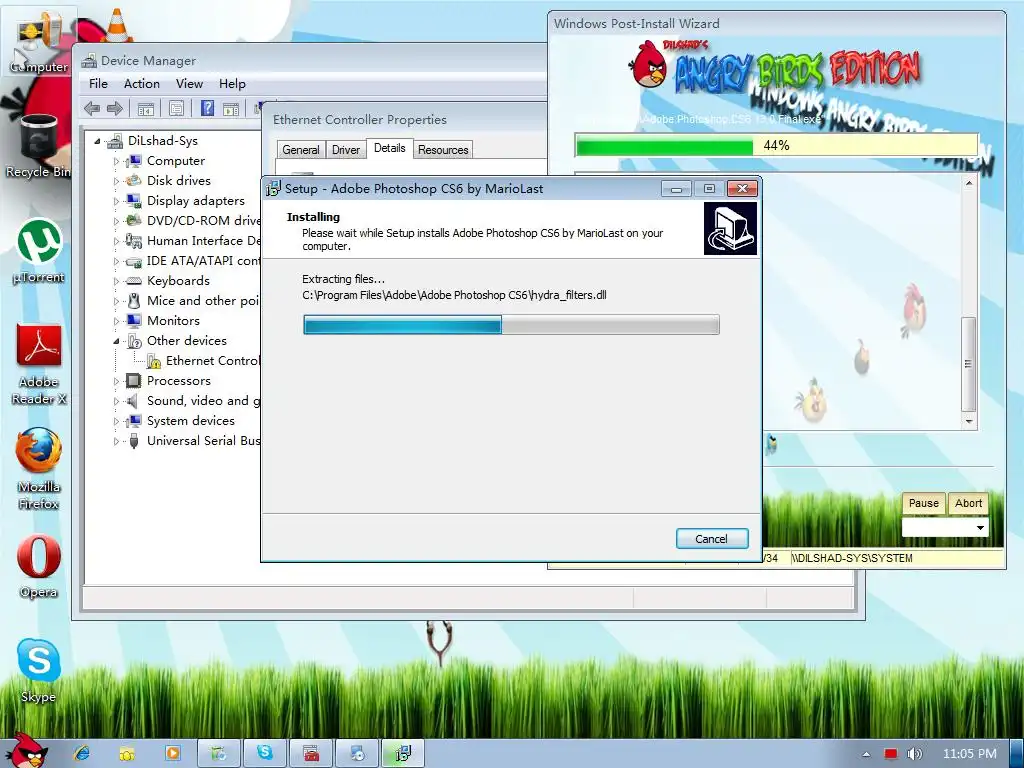Switch to the General tab in Ethernet Properties
The height and width of the screenshot is (768, 1024).
[x=300, y=150]
